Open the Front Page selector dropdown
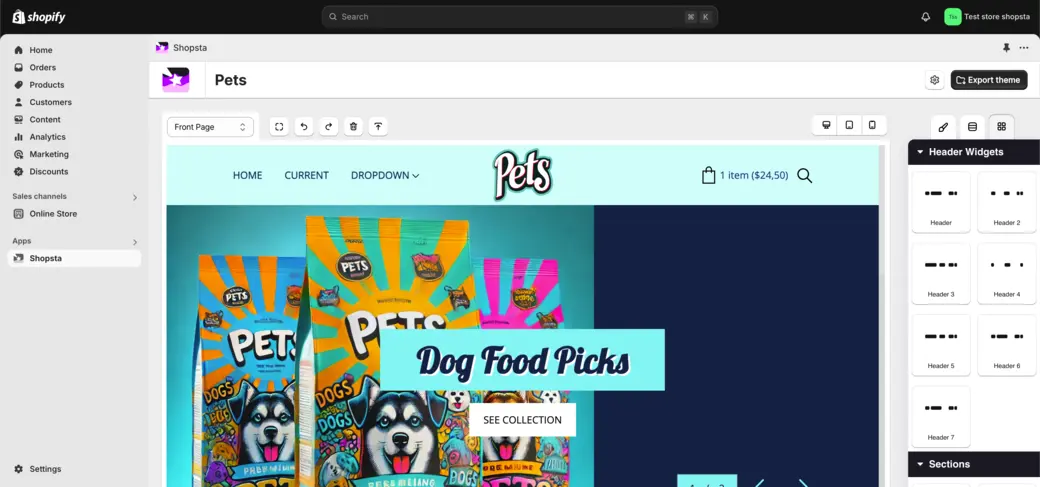Viewport: 1040px width, 487px height. tap(210, 127)
